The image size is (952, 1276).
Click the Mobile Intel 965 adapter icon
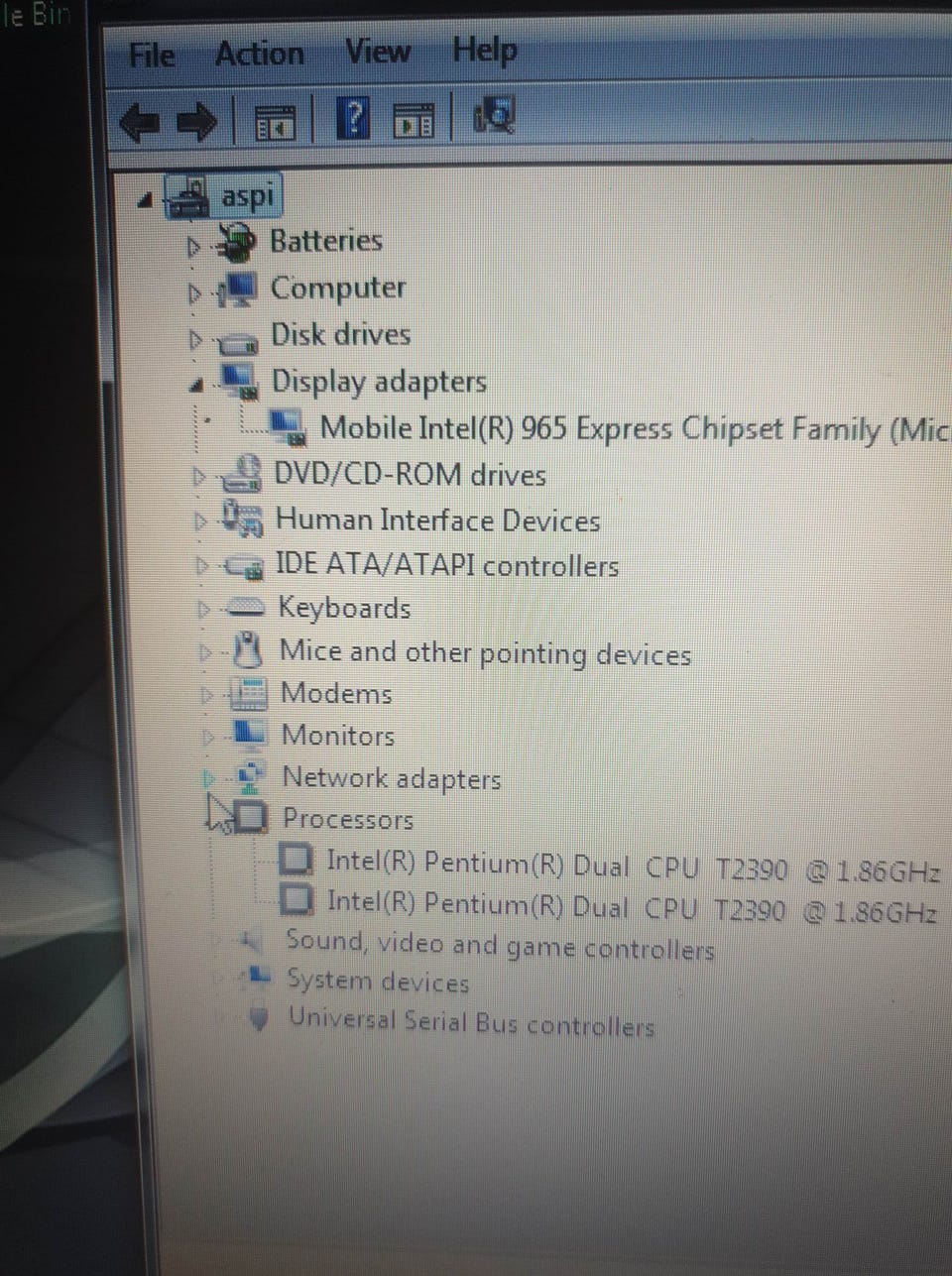click(x=287, y=427)
